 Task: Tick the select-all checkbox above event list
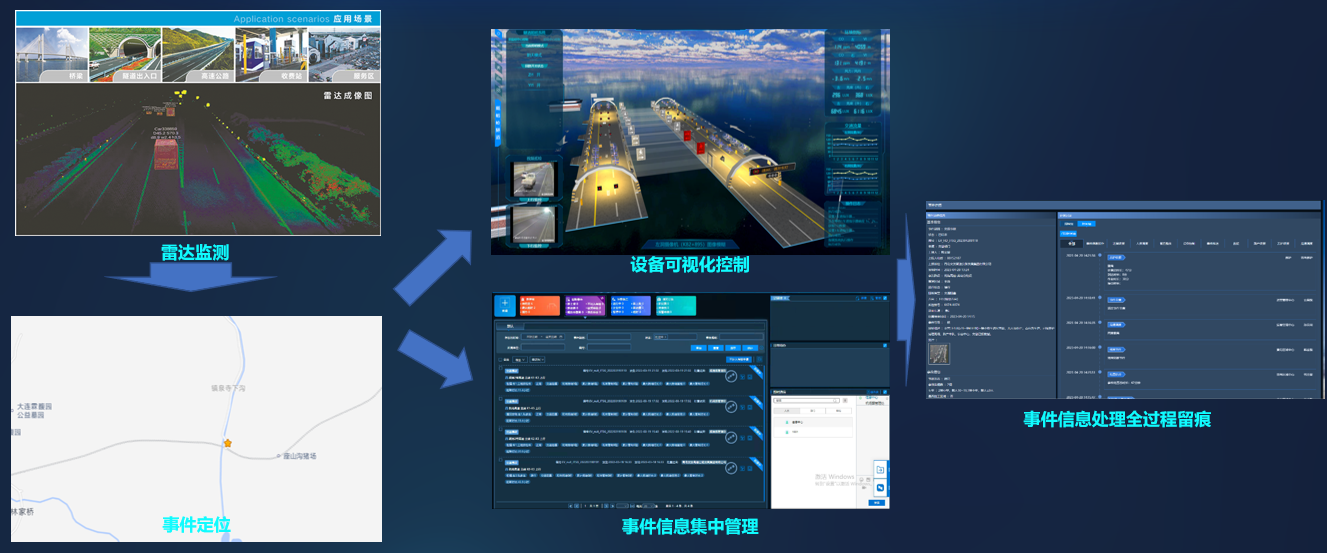point(499,358)
